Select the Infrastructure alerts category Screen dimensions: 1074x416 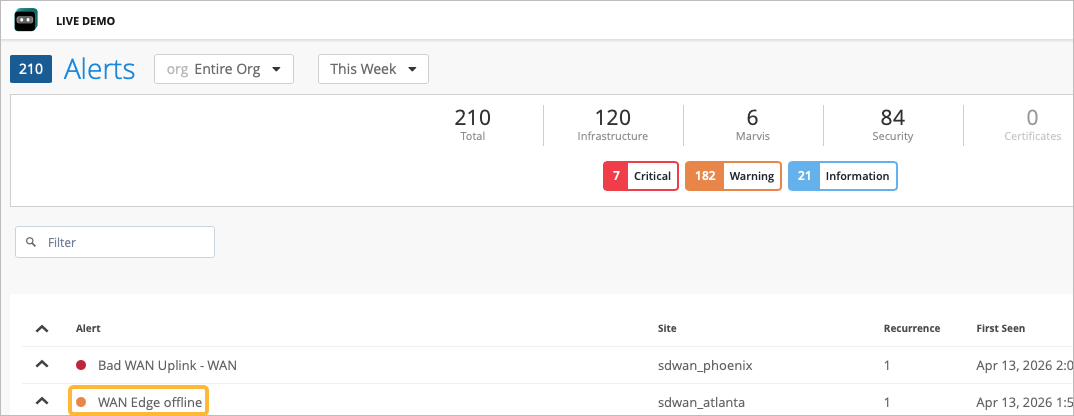(x=612, y=124)
